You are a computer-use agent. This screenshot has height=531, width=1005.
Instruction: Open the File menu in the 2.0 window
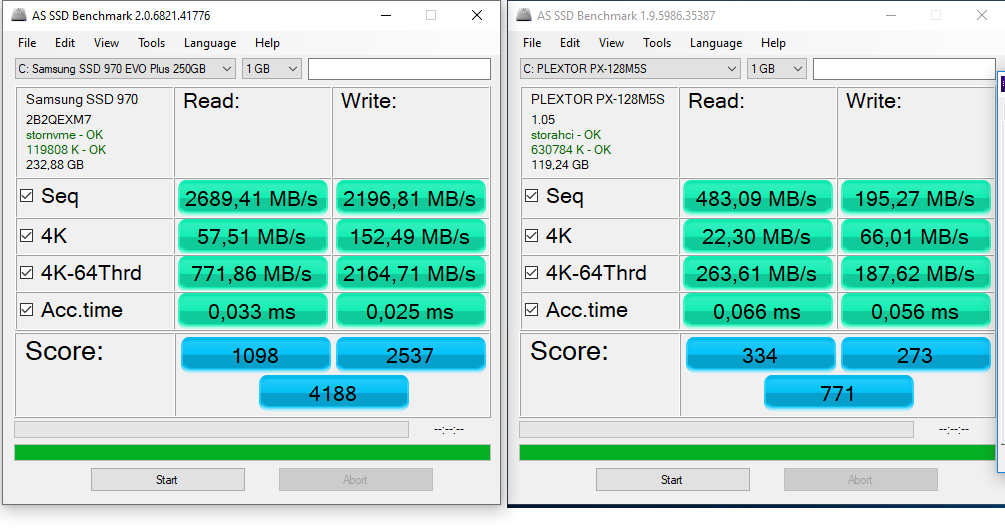tap(27, 43)
